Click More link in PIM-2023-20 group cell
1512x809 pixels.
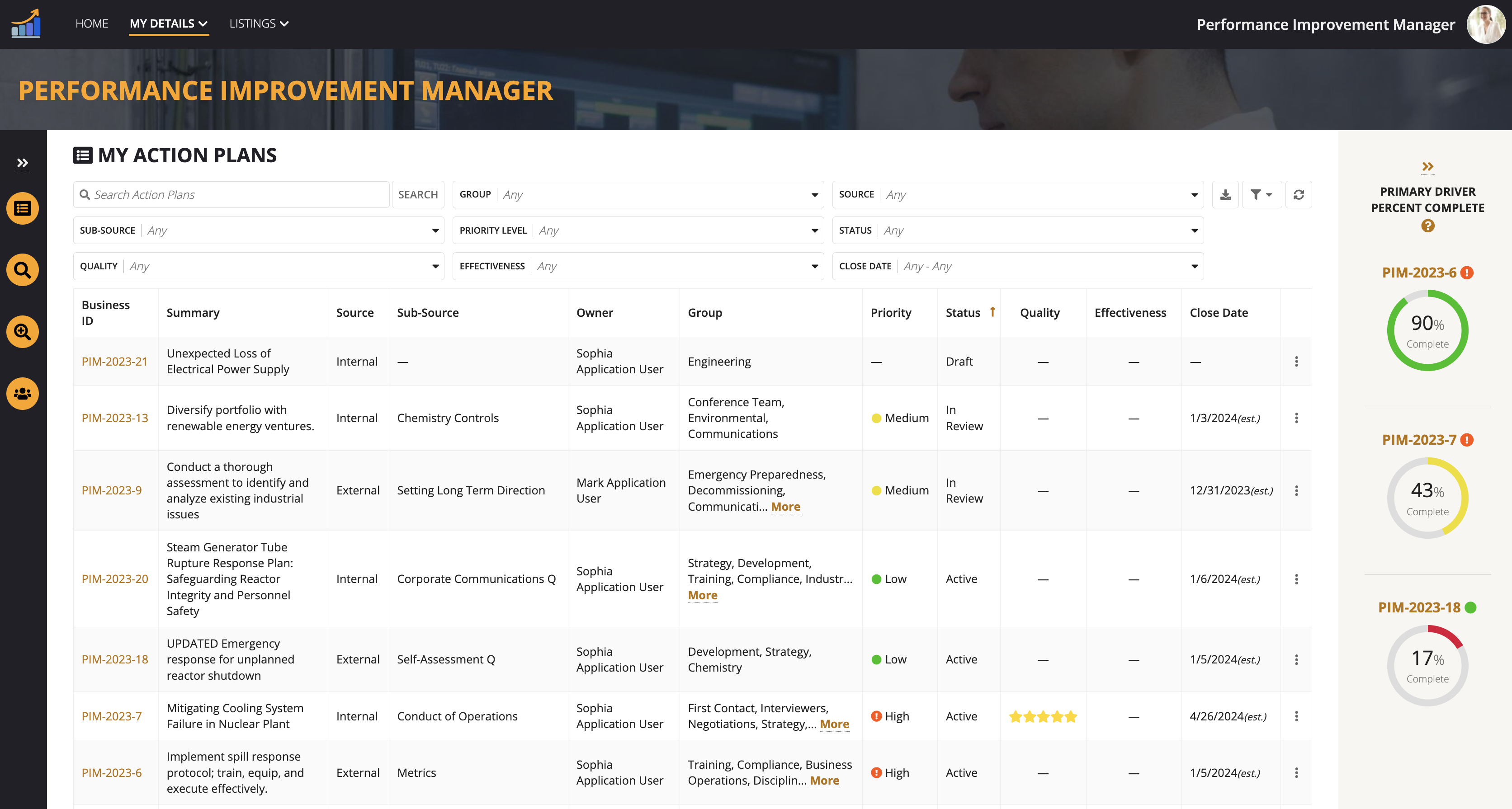703,595
